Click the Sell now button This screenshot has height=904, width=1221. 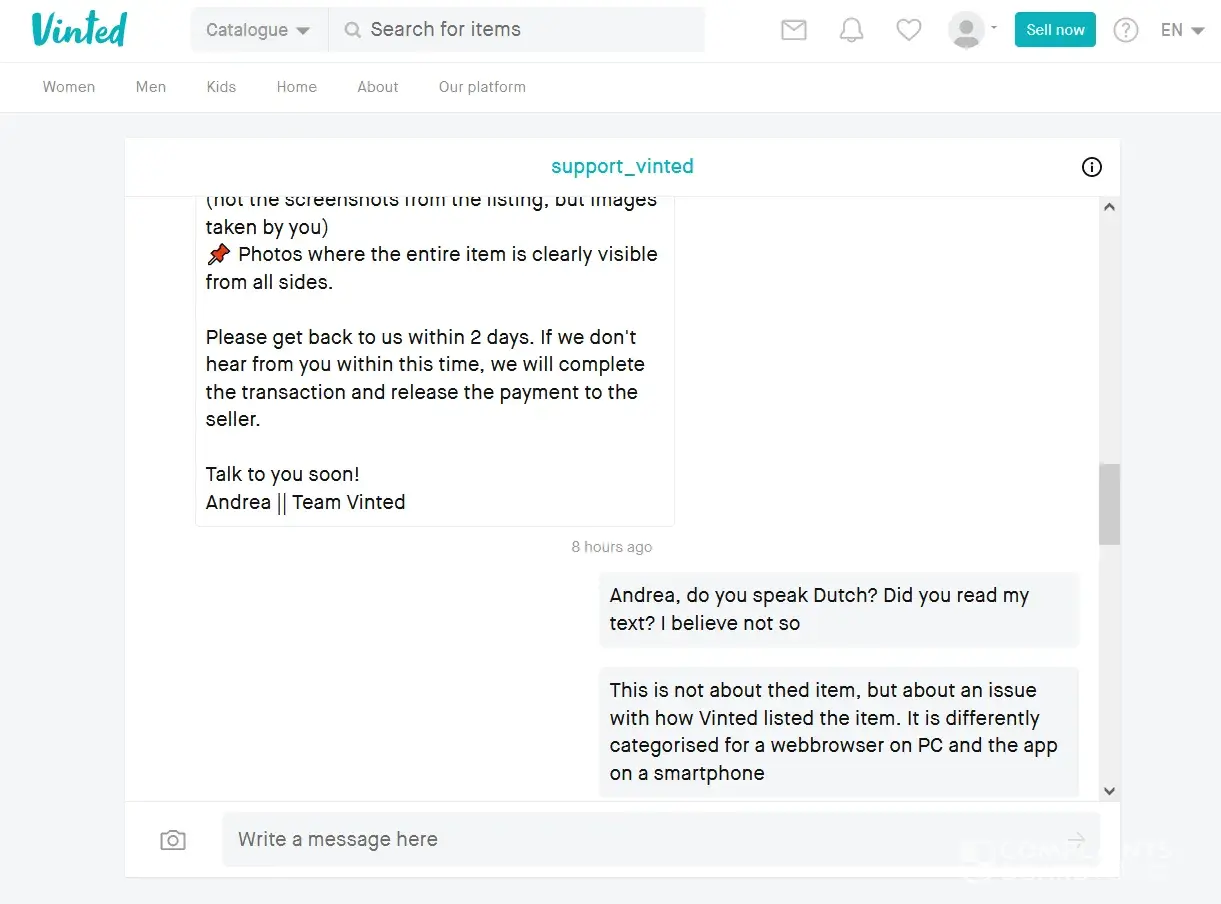tap(1055, 30)
